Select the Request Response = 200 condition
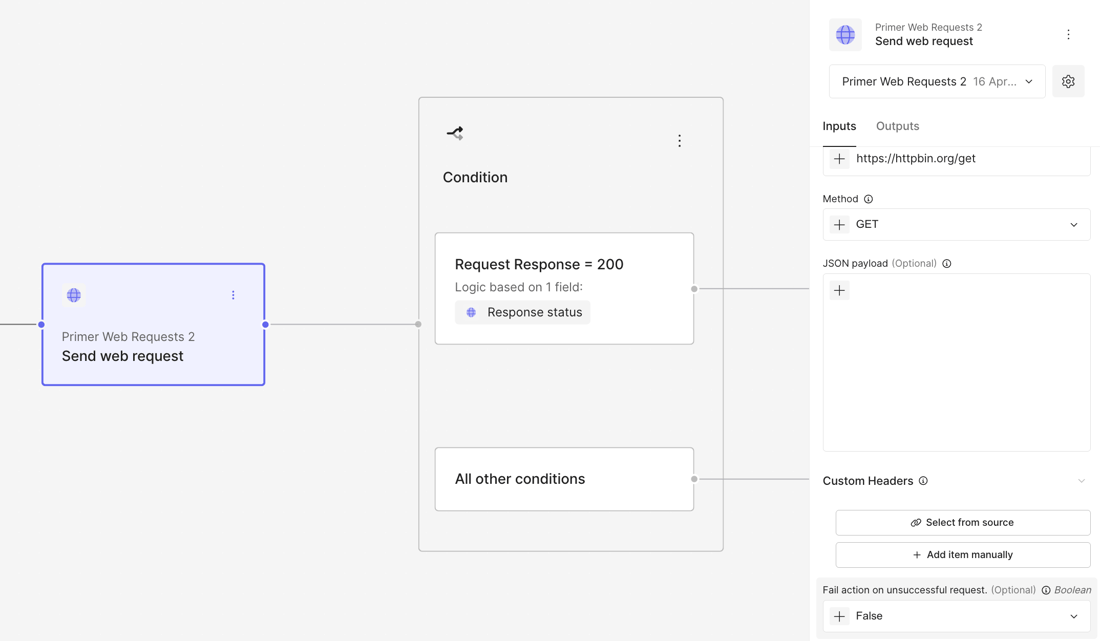Viewport: 1100px width, 641px height. (x=564, y=288)
